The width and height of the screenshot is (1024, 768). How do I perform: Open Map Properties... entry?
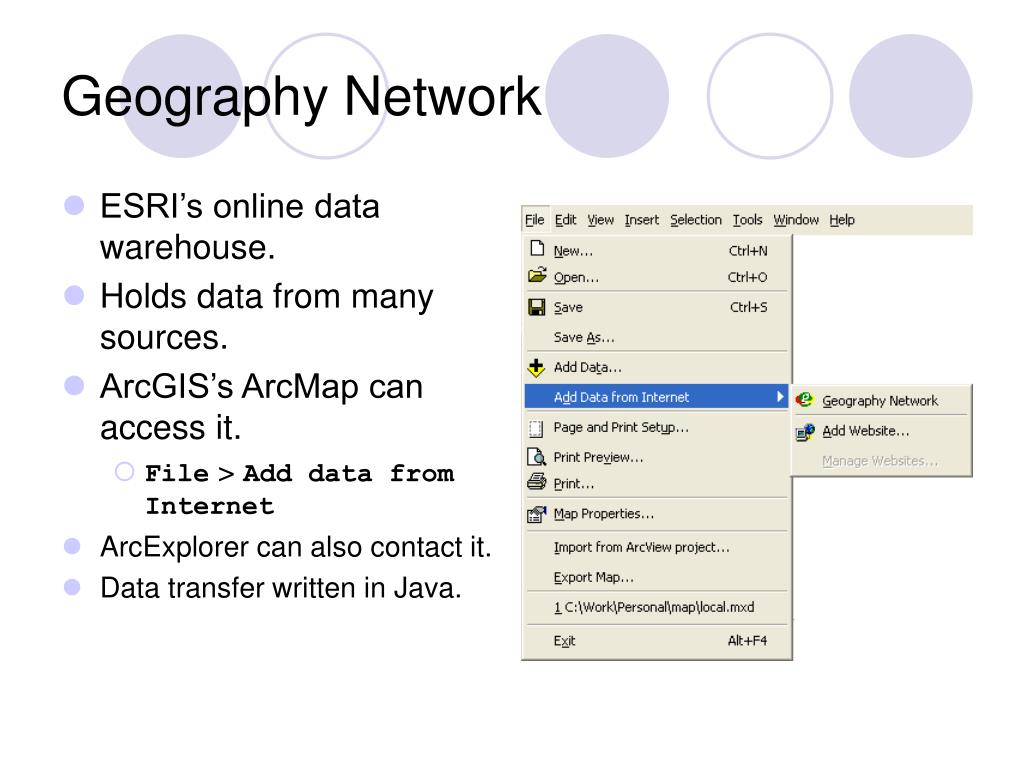656,514
